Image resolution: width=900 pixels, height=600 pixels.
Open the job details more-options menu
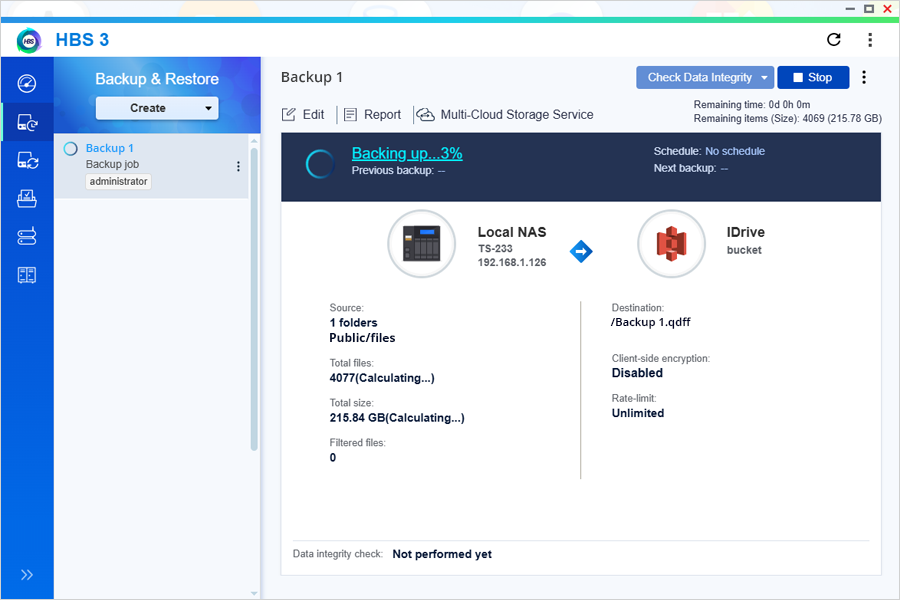coord(864,78)
